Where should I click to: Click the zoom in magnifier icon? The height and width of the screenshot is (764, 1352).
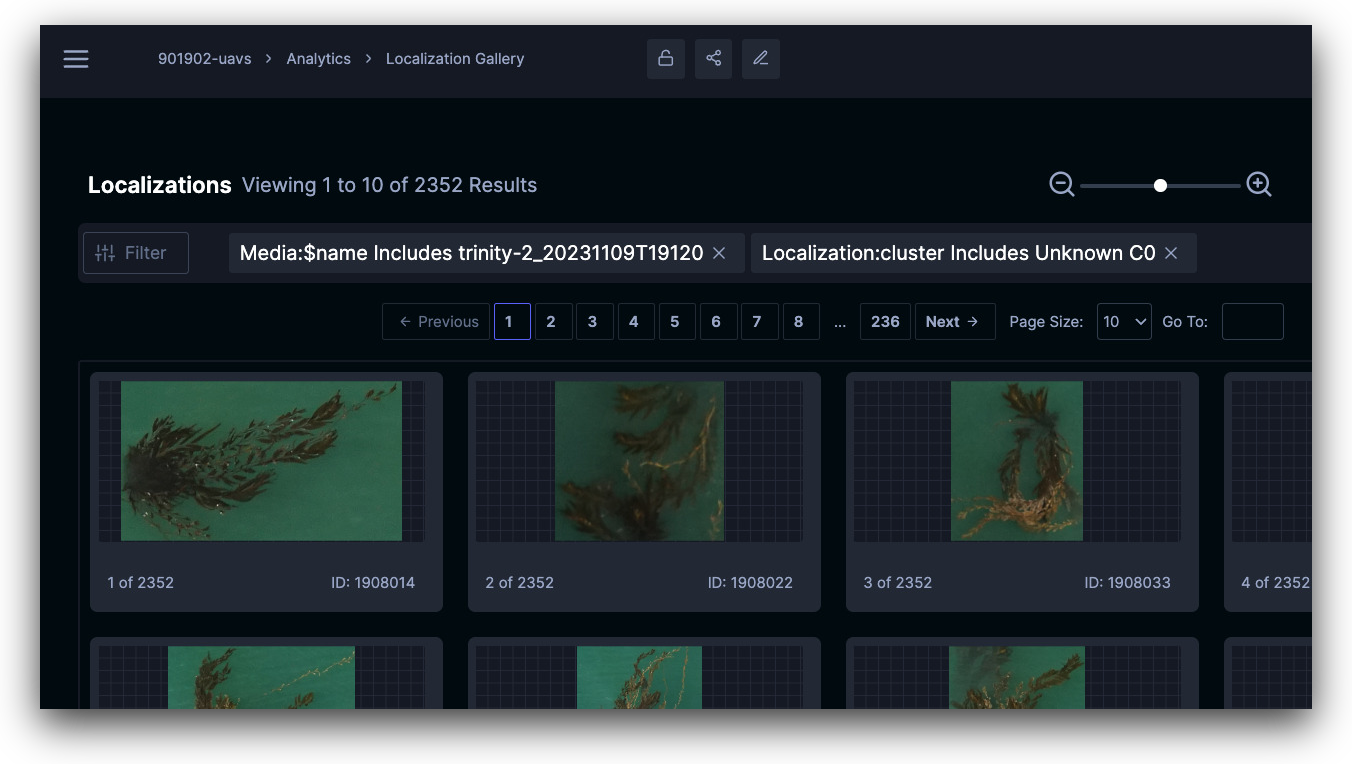(1259, 185)
